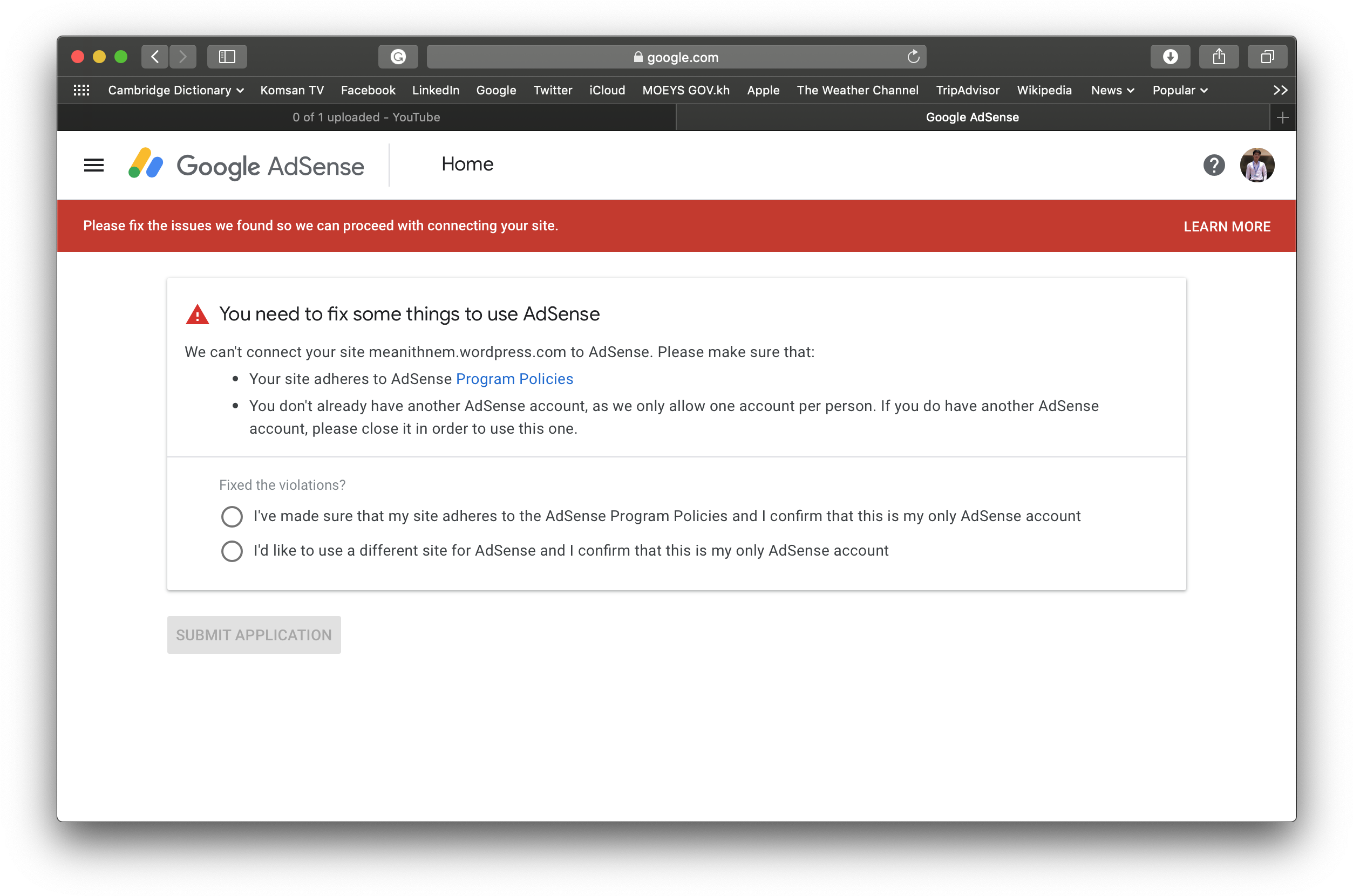Screen dimensions: 1353x896
Task: Show the Safari downloads list
Action: [1170, 57]
